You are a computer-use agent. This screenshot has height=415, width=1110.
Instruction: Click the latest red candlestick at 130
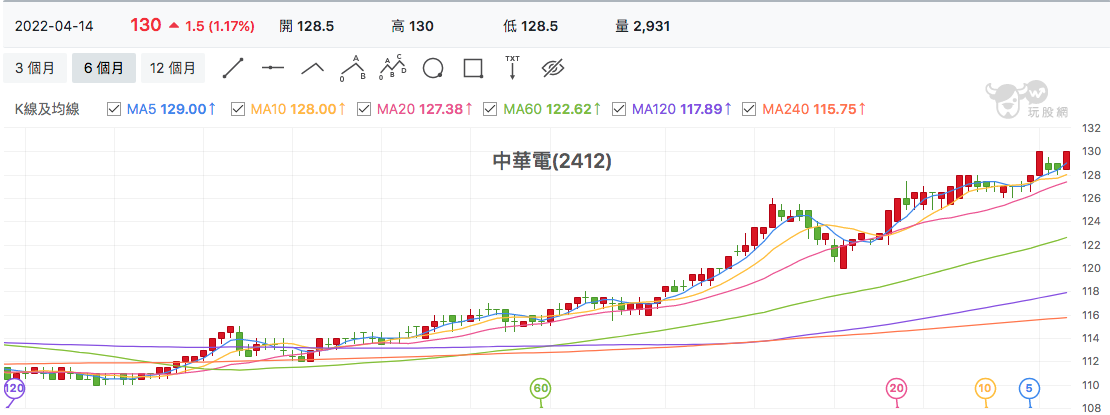click(1066, 160)
